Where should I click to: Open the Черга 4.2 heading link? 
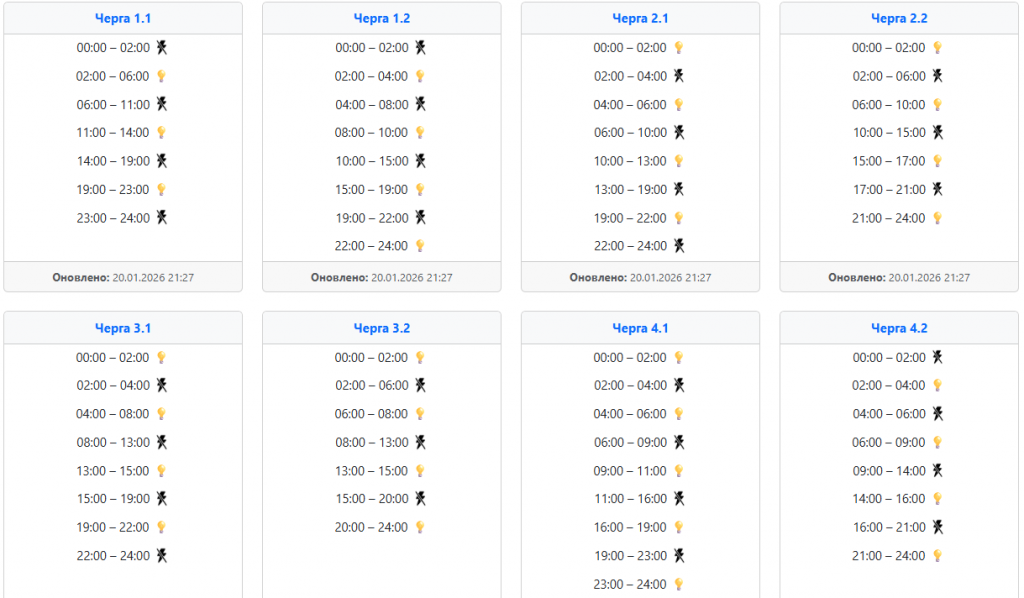click(x=899, y=328)
